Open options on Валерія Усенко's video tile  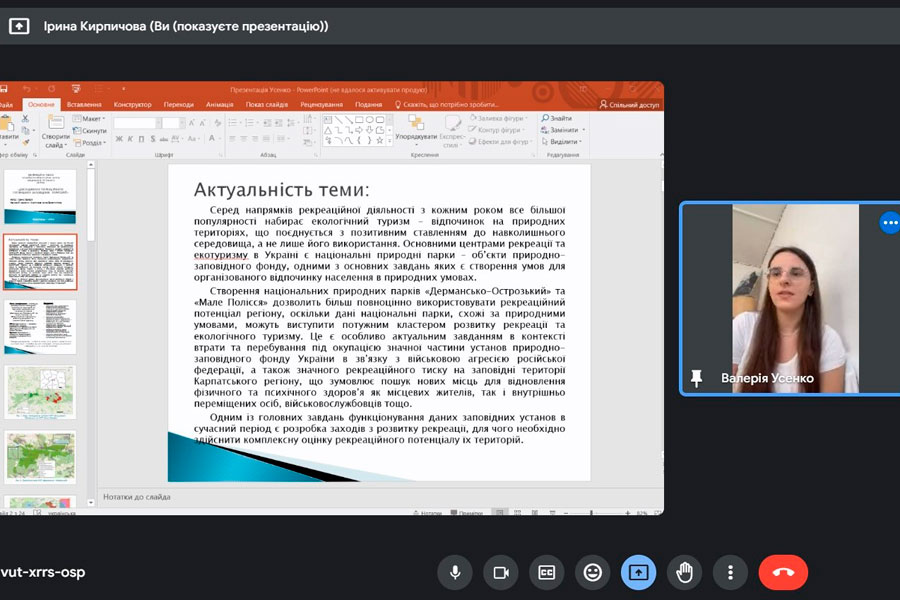pos(889,222)
